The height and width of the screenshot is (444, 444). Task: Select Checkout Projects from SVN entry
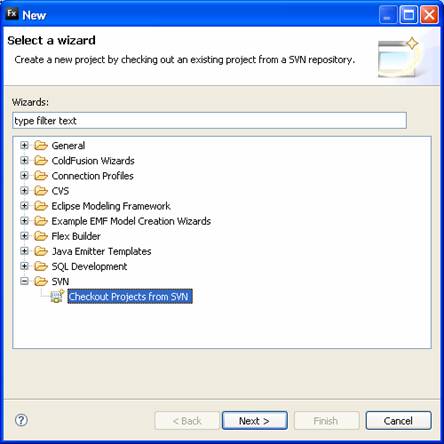pyautogui.click(x=130, y=296)
